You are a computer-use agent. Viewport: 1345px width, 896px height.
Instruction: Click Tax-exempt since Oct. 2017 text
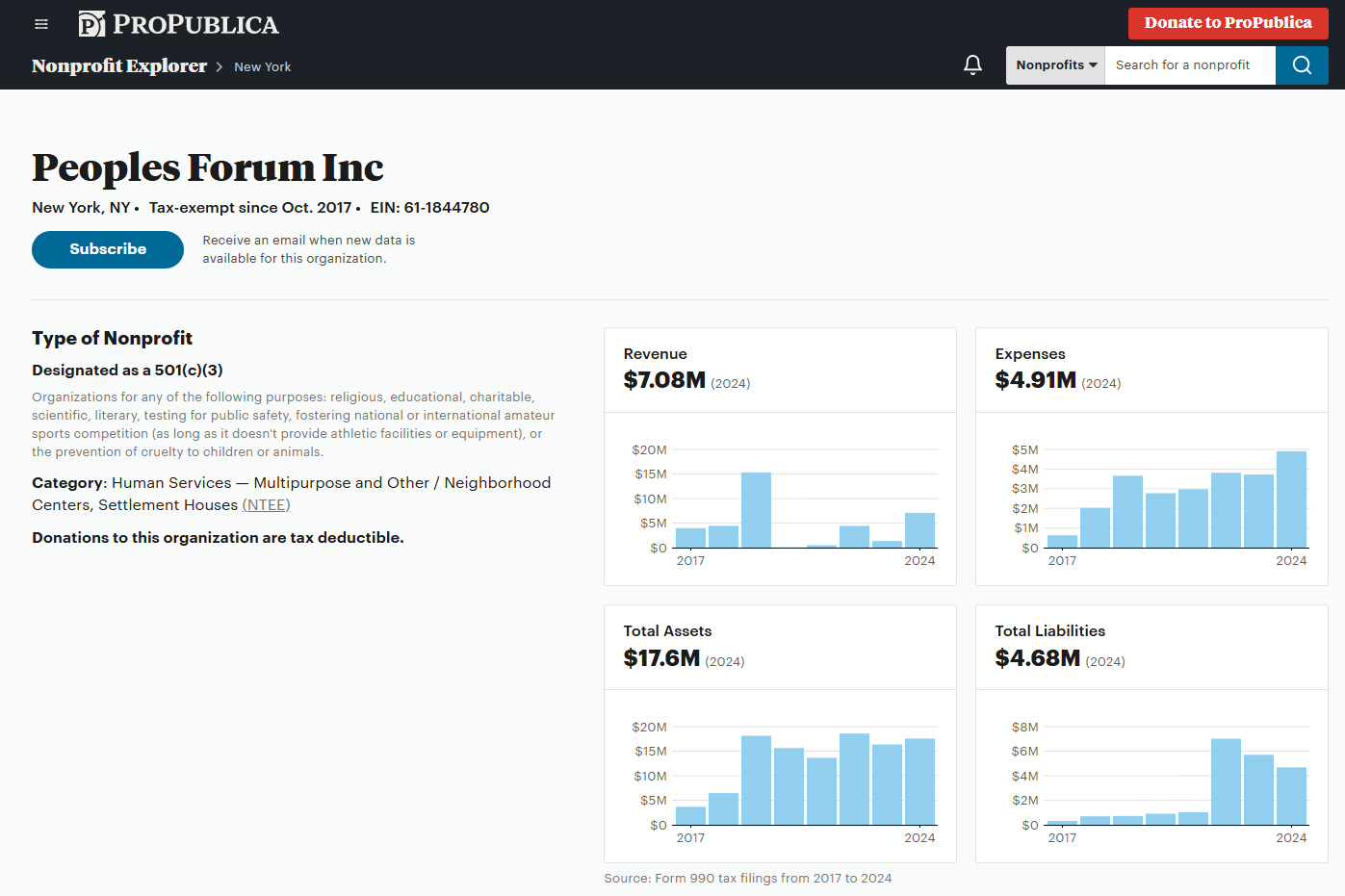tap(250, 208)
